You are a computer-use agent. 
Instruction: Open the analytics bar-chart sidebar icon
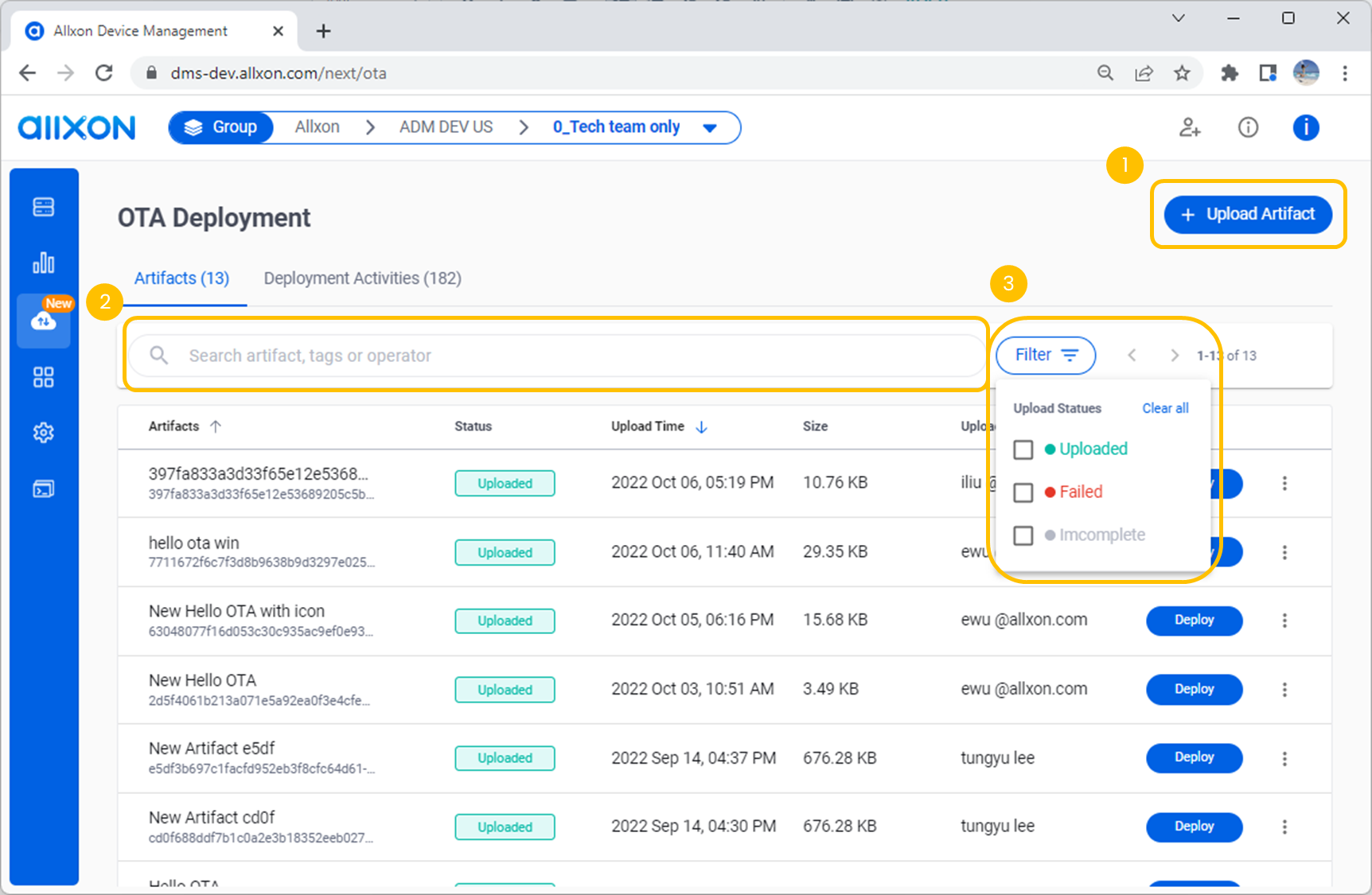click(x=43, y=263)
